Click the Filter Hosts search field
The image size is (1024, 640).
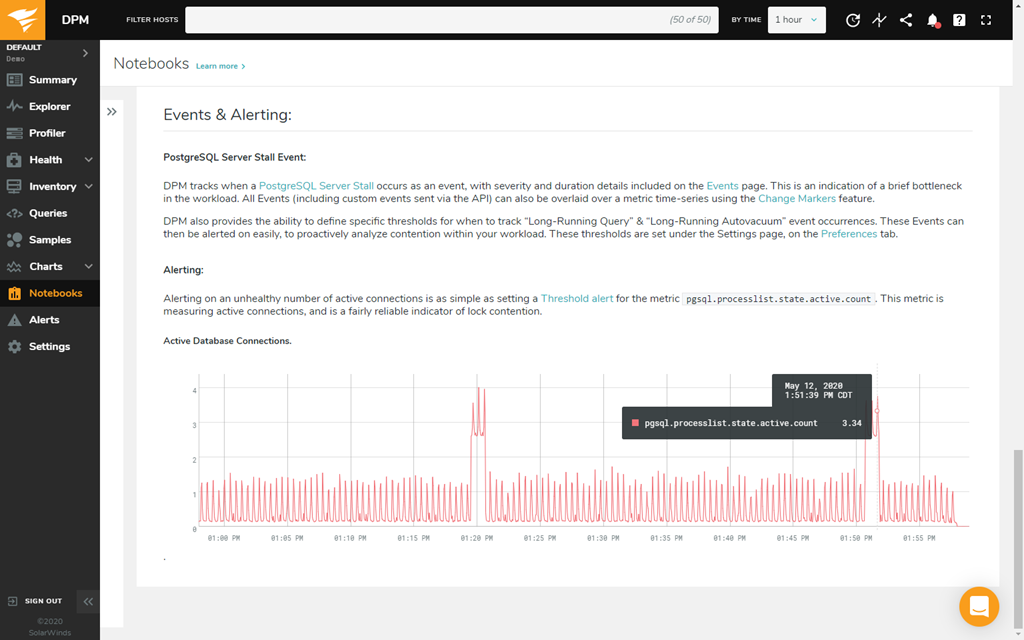pos(450,20)
